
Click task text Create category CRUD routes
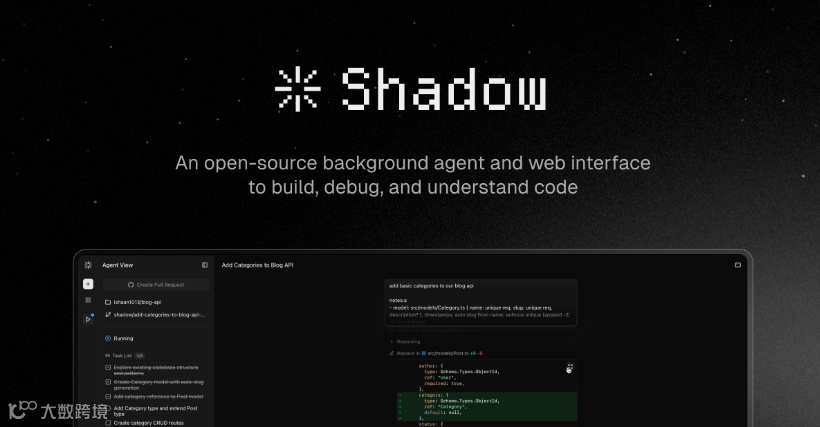coord(149,423)
